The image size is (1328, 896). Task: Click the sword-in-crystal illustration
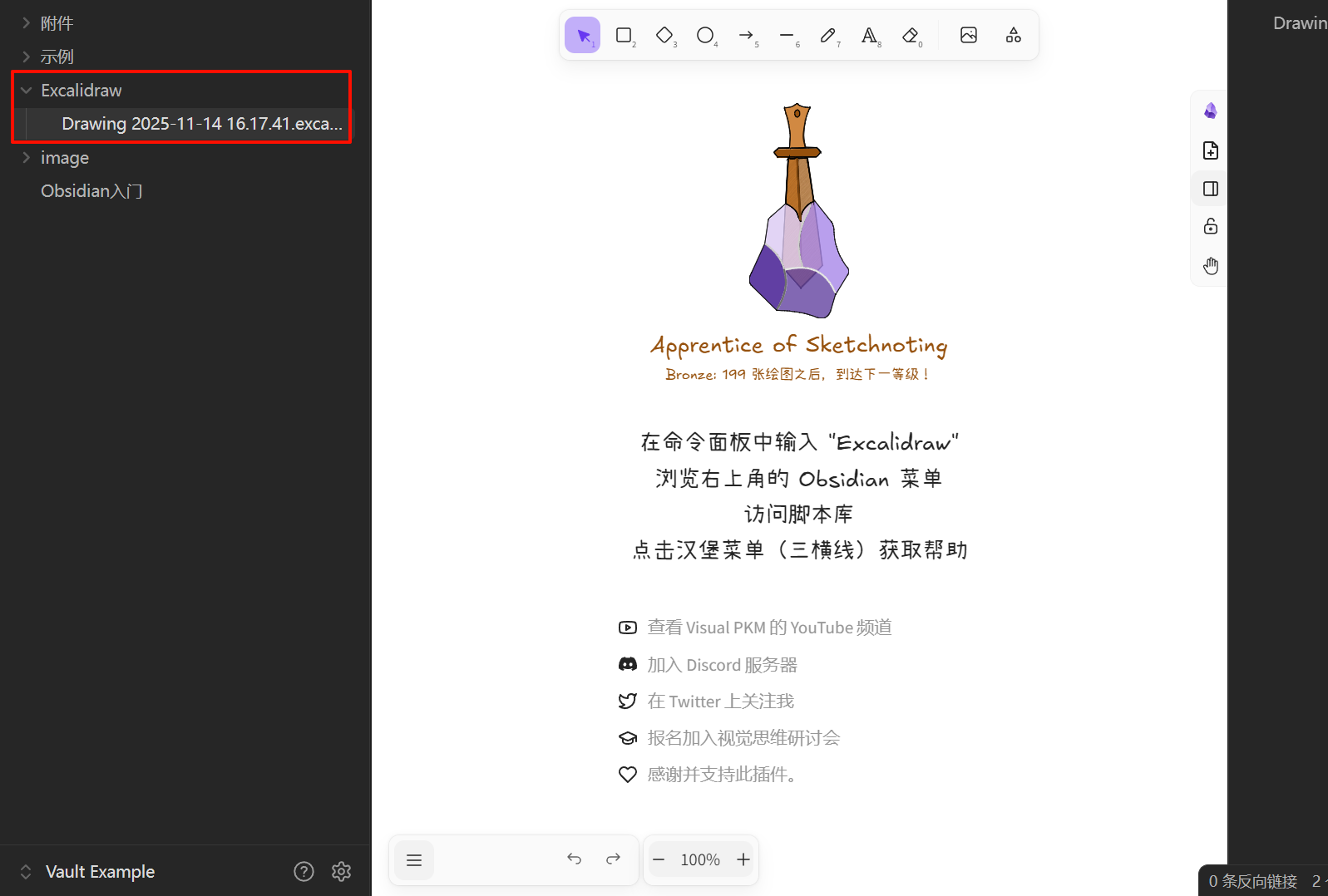click(798, 211)
